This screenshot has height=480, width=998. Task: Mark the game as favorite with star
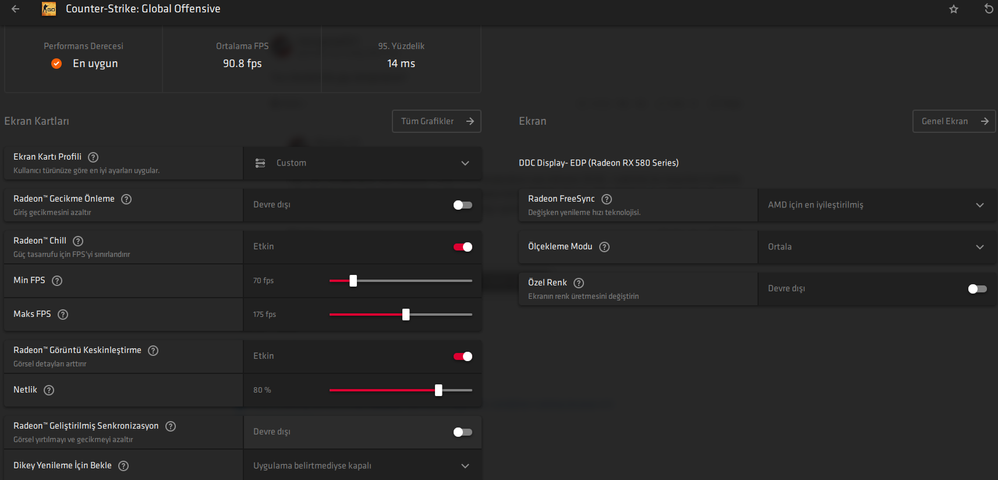point(953,9)
